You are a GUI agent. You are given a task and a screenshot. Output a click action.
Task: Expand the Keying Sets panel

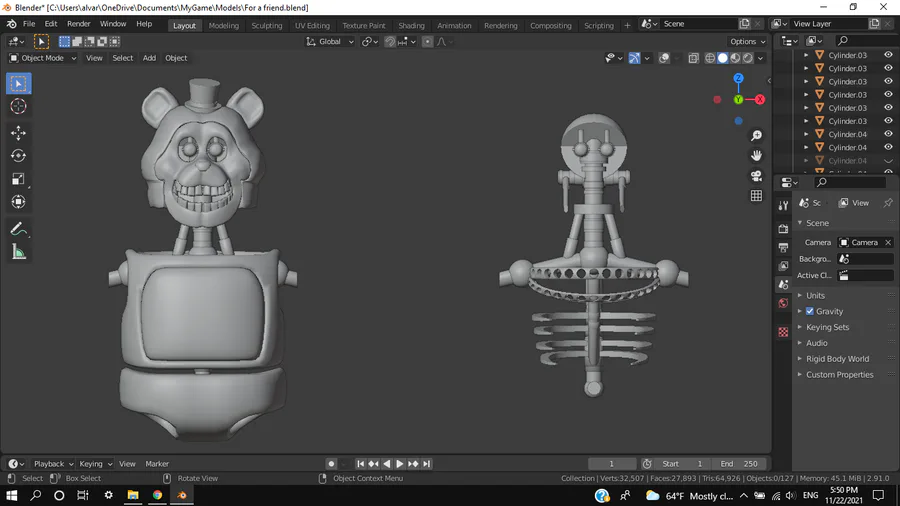coord(827,327)
